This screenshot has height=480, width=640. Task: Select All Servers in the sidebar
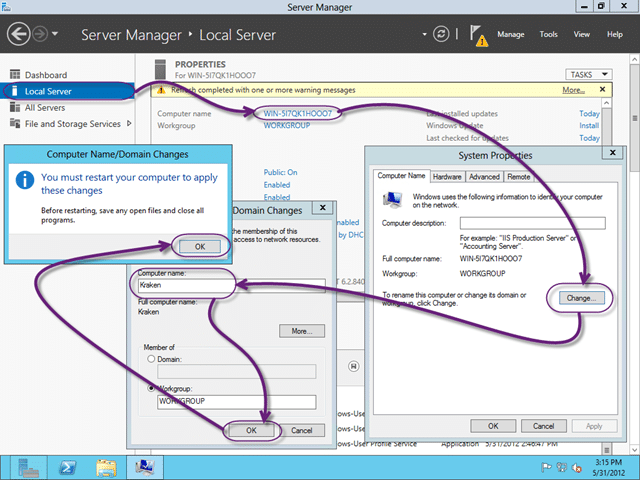45,108
